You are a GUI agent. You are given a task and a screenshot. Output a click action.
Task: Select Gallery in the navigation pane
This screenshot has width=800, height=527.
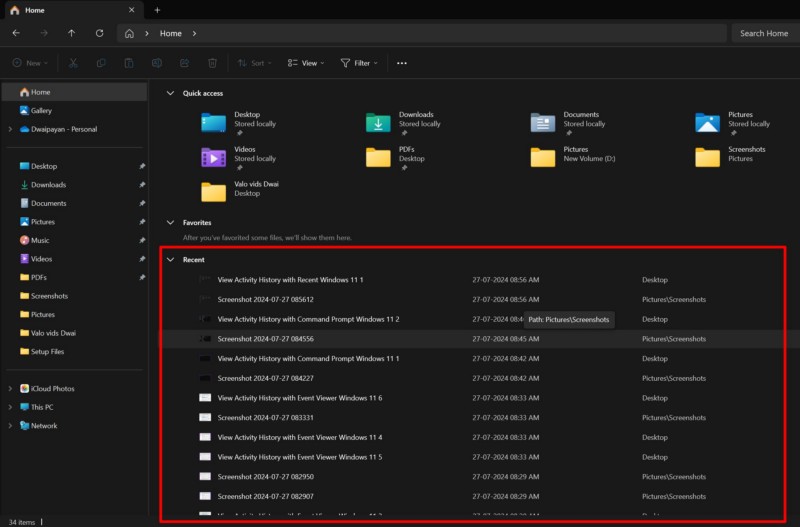click(x=41, y=111)
